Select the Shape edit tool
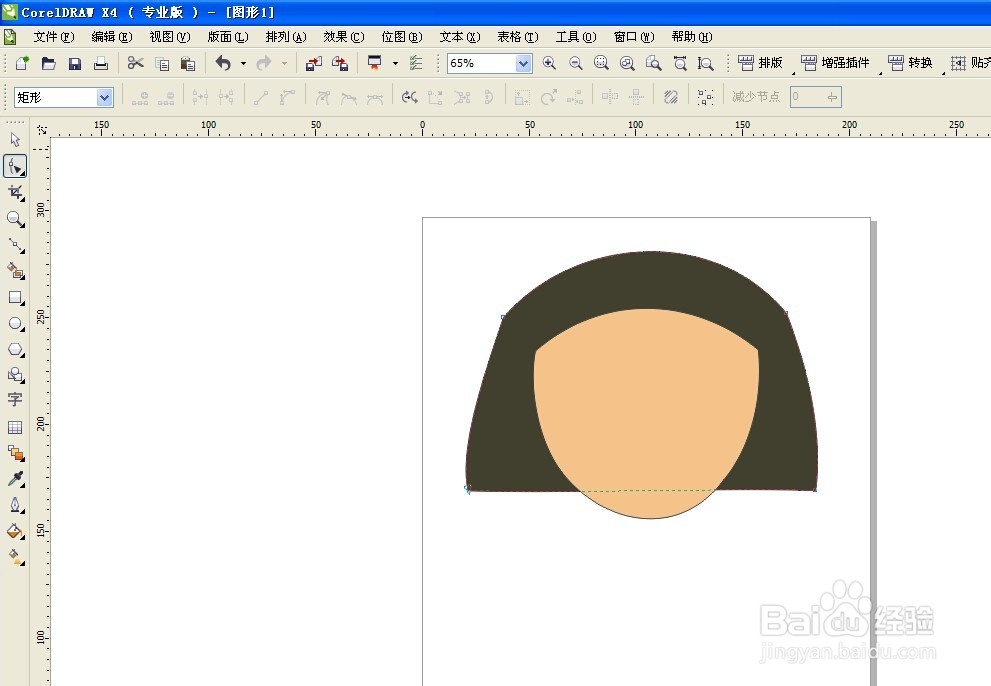The height and width of the screenshot is (686, 991). pos(15,166)
